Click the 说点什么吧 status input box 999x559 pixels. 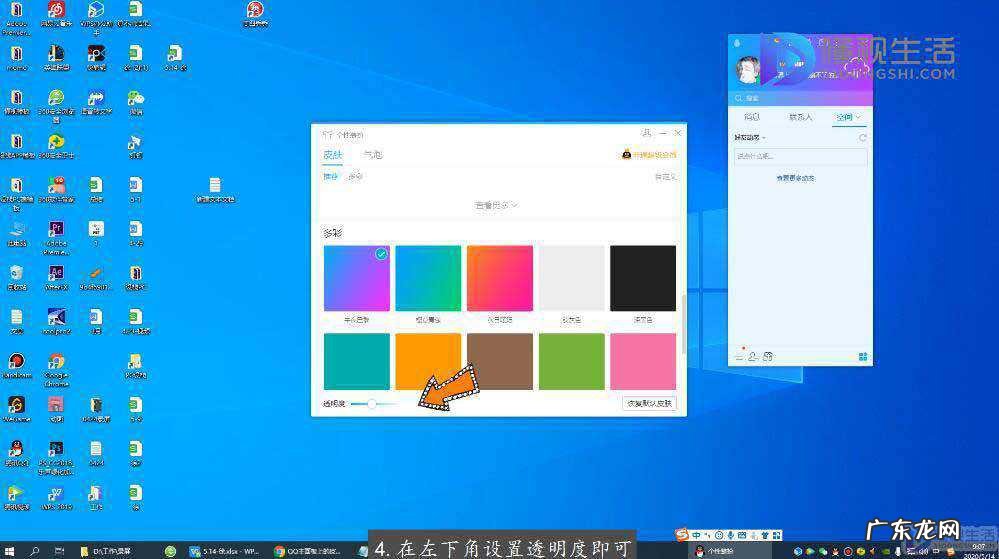point(800,156)
